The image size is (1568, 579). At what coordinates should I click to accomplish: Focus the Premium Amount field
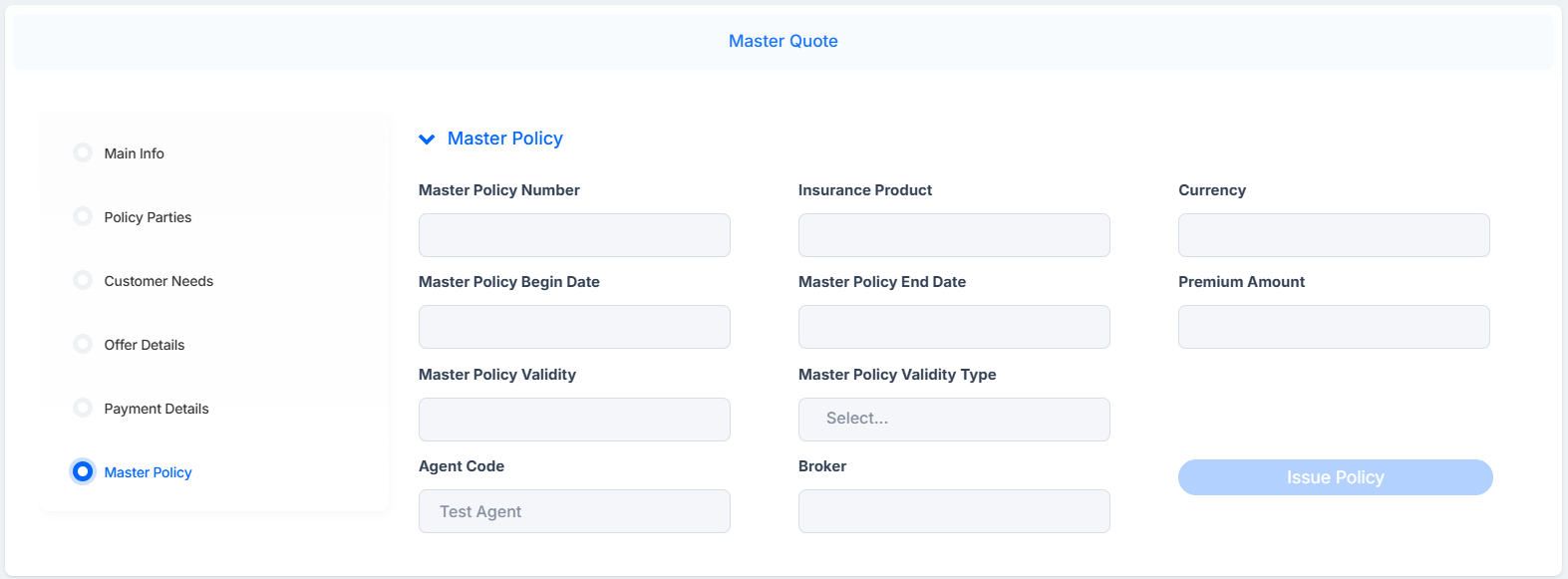pyautogui.click(x=1334, y=327)
